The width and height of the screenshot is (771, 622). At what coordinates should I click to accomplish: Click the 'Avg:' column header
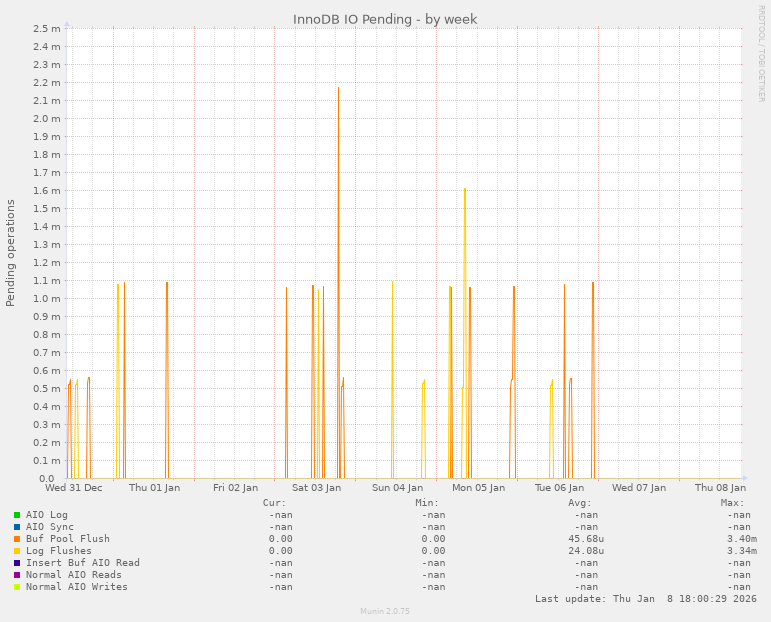[580, 503]
